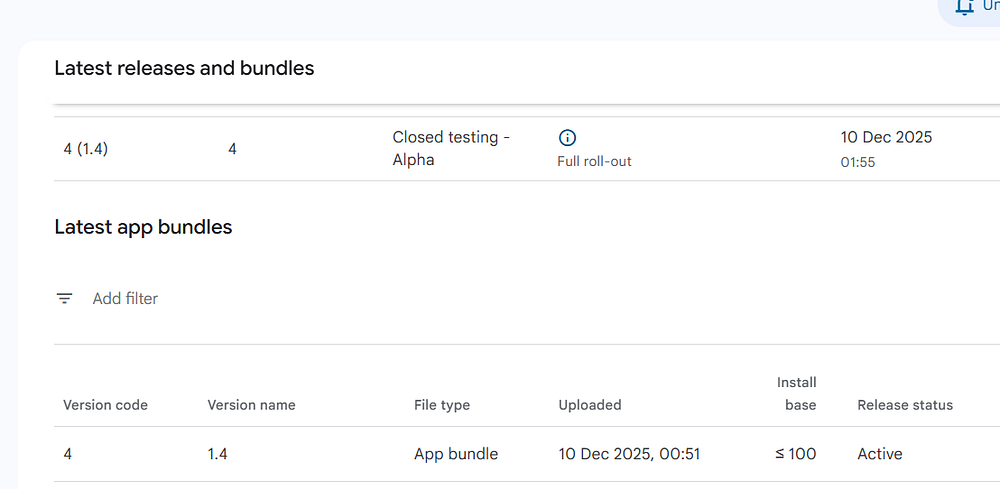
Task: Click the info icon above Full roll-out
Action: point(567,138)
